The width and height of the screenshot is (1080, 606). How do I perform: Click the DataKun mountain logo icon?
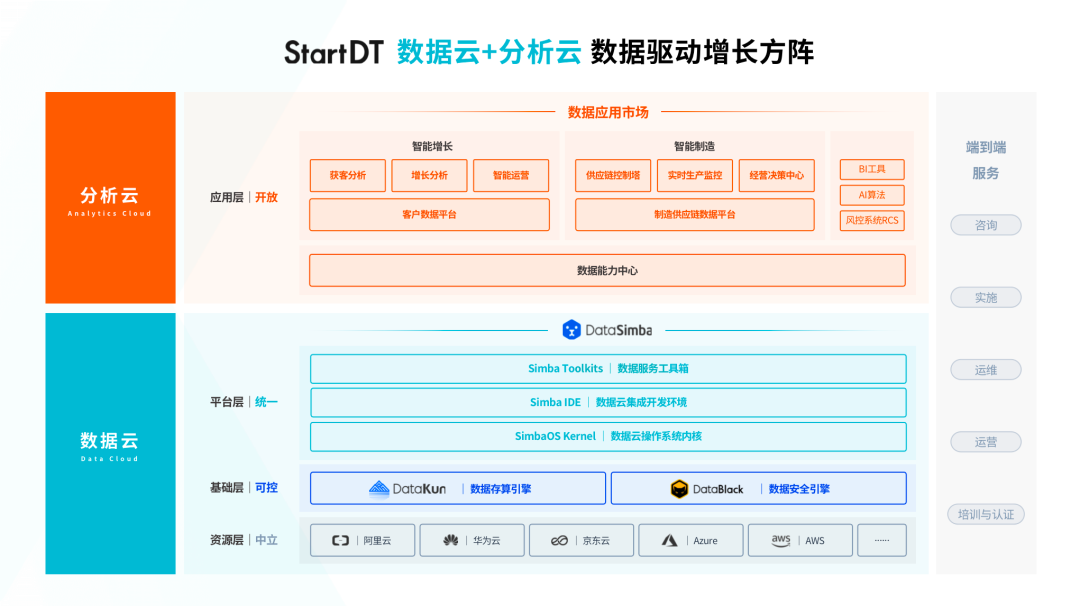[x=381, y=487]
